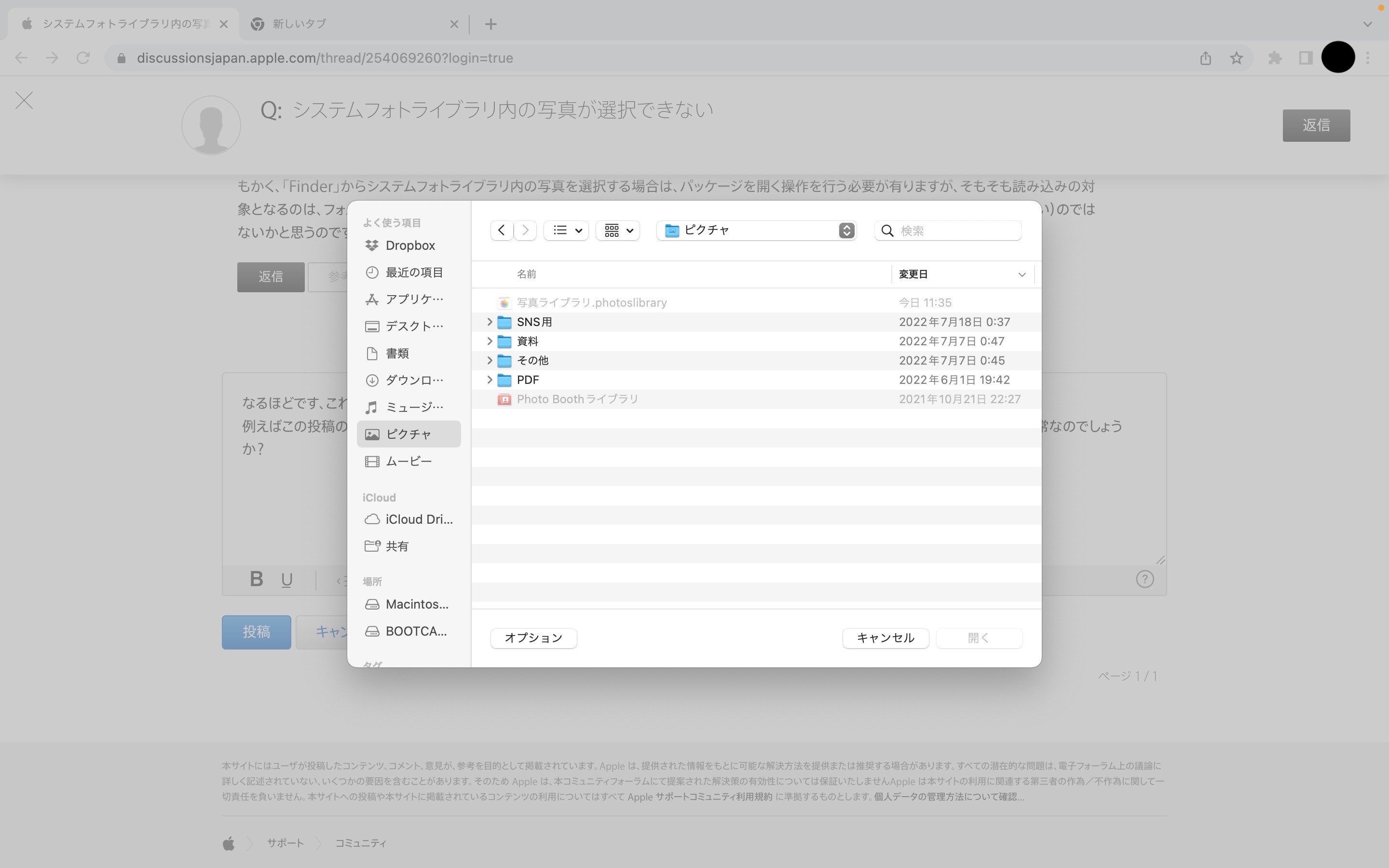Expand the SNS用 folder
The width and height of the screenshot is (1389, 868).
pos(490,322)
